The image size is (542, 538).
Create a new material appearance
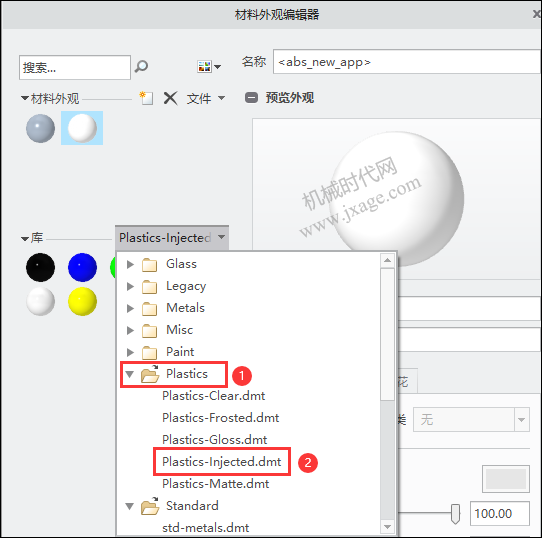pos(146,98)
